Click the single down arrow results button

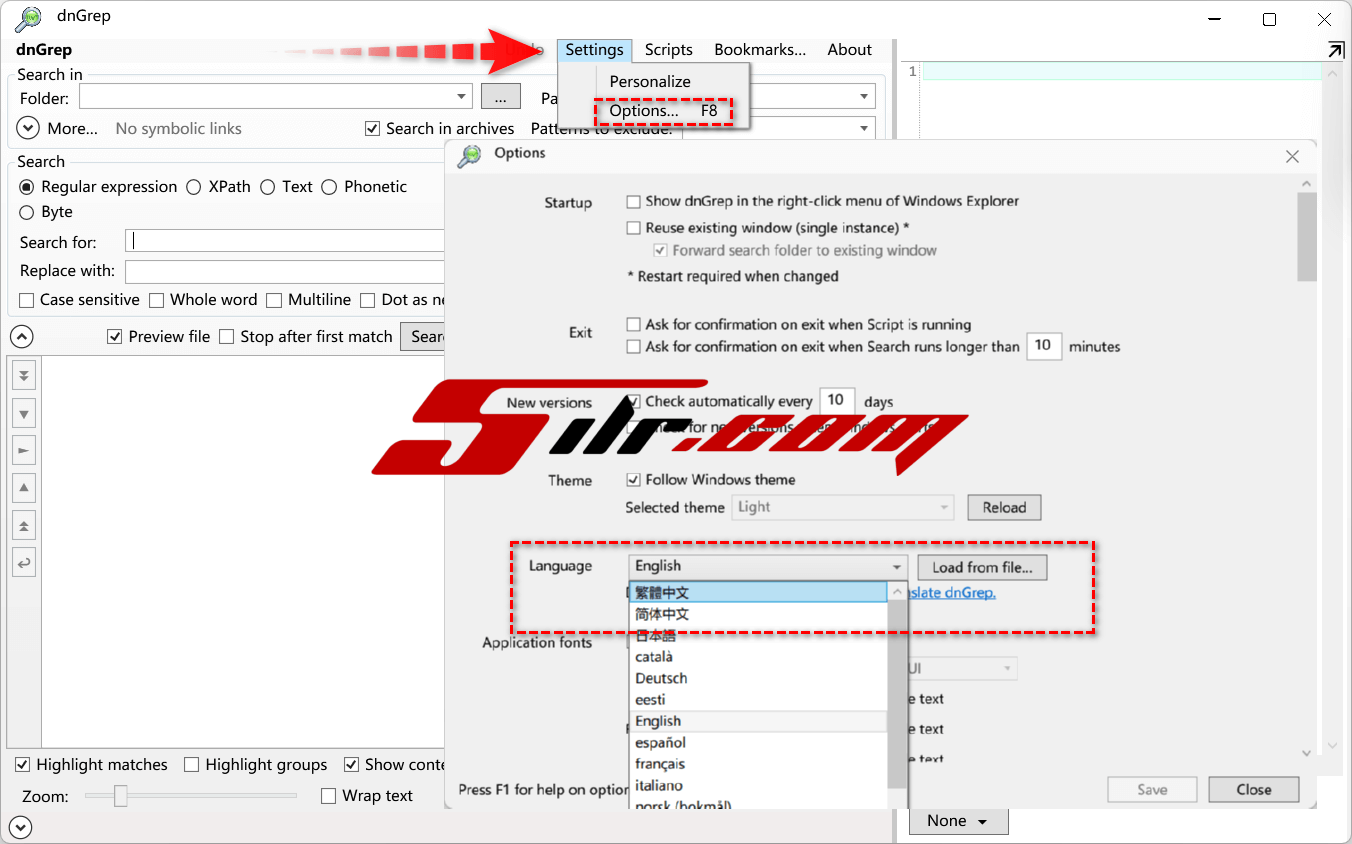(x=25, y=412)
